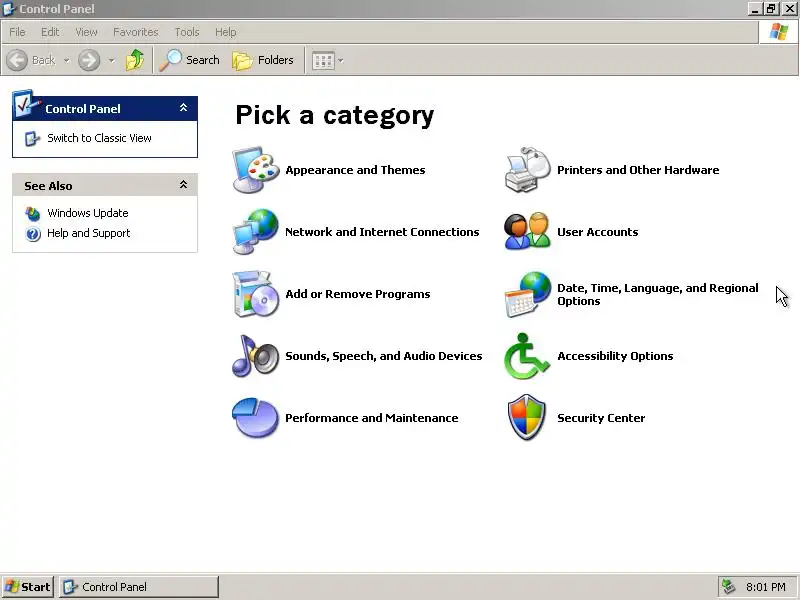This screenshot has width=800, height=600.
Task: Click Sounds, Speech, and Audio Devices link
Action: pyautogui.click(x=384, y=356)
